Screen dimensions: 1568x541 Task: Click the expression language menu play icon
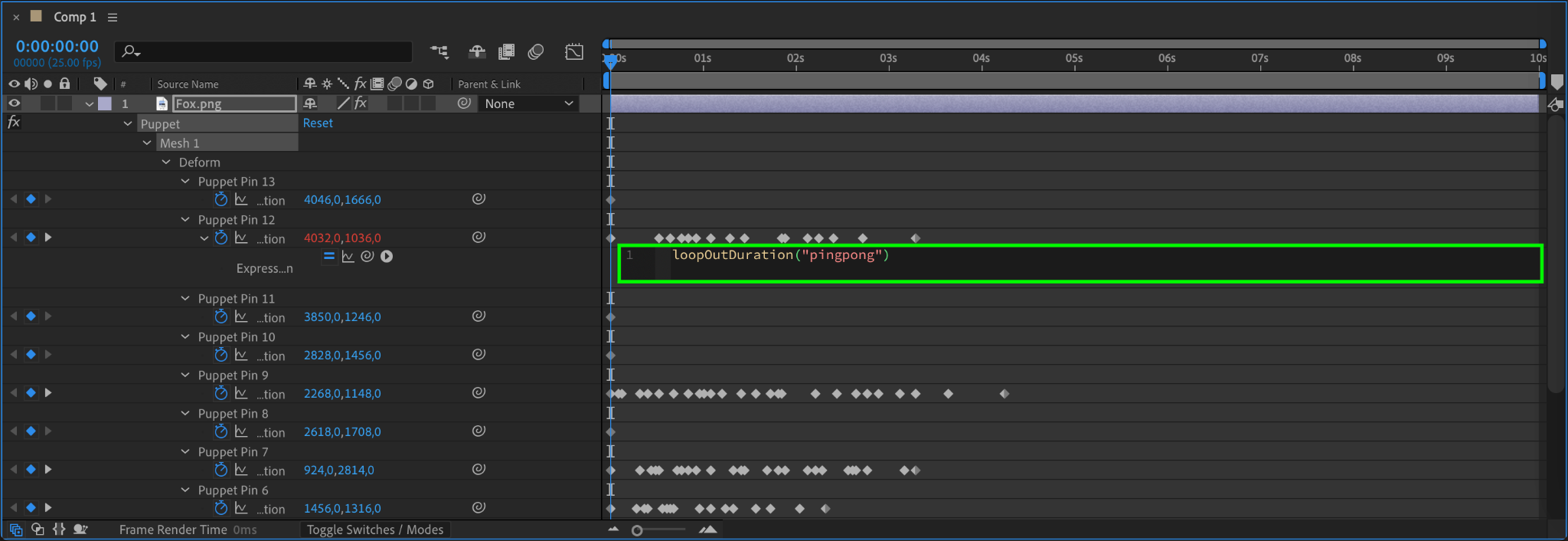click(387, 257)
